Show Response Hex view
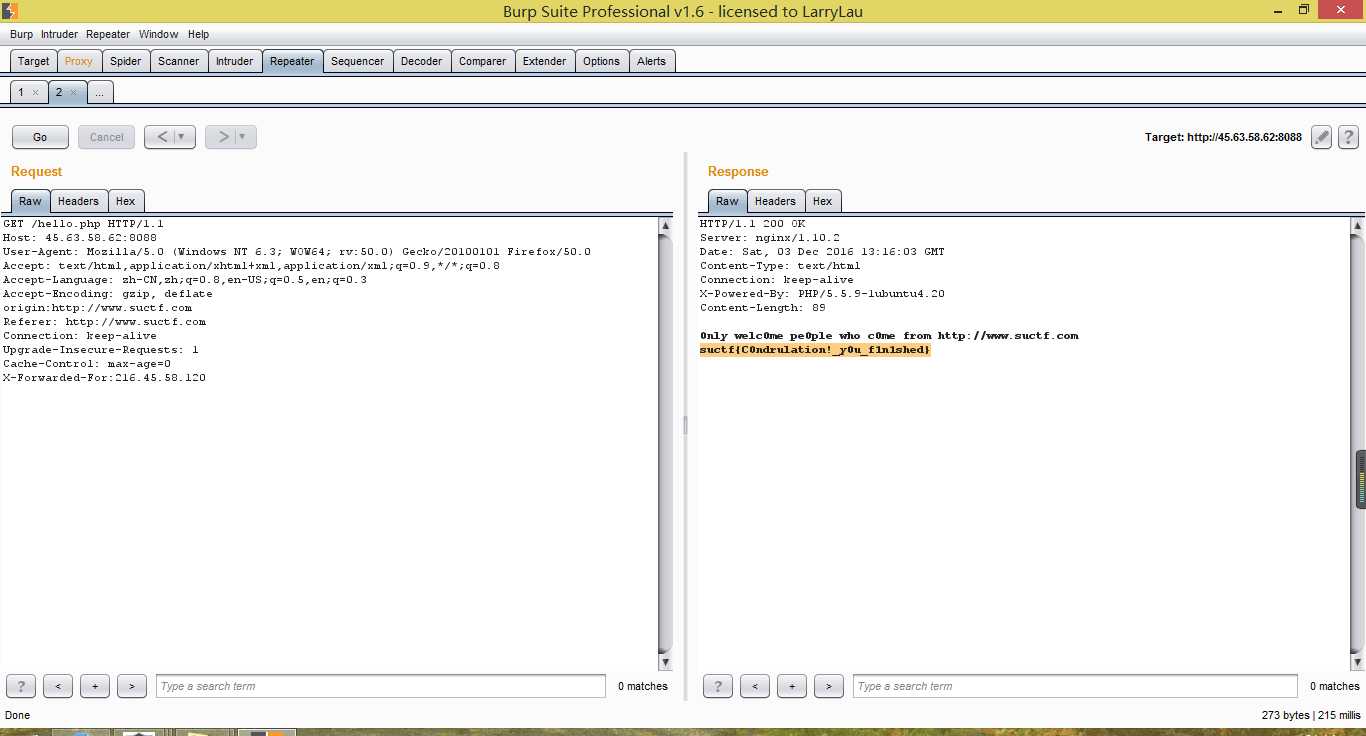The height and width of the screenshot is (736, 1366). pos(823,201)
